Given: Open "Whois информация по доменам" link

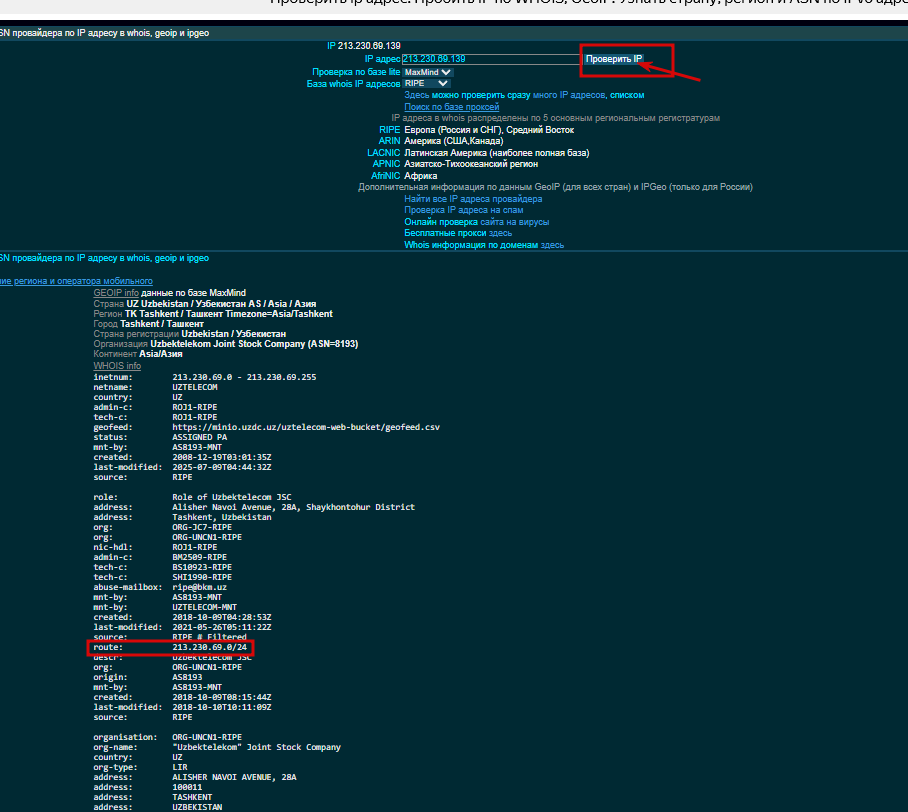Looking at the screenshot, I should (x=484, y=245).
